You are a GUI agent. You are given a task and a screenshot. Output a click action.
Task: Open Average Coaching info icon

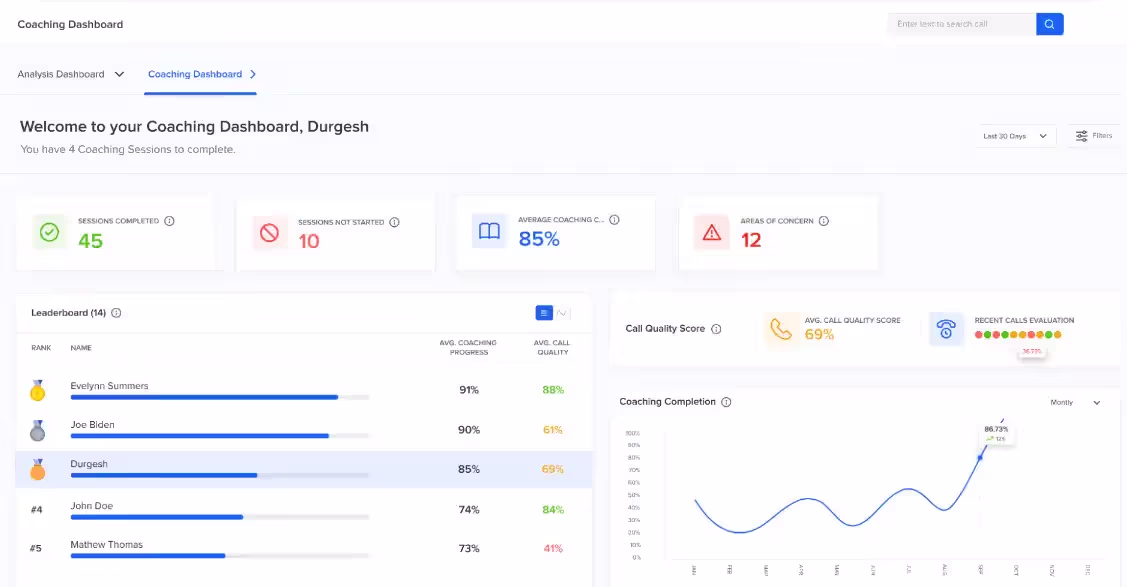tap(615, 220)
